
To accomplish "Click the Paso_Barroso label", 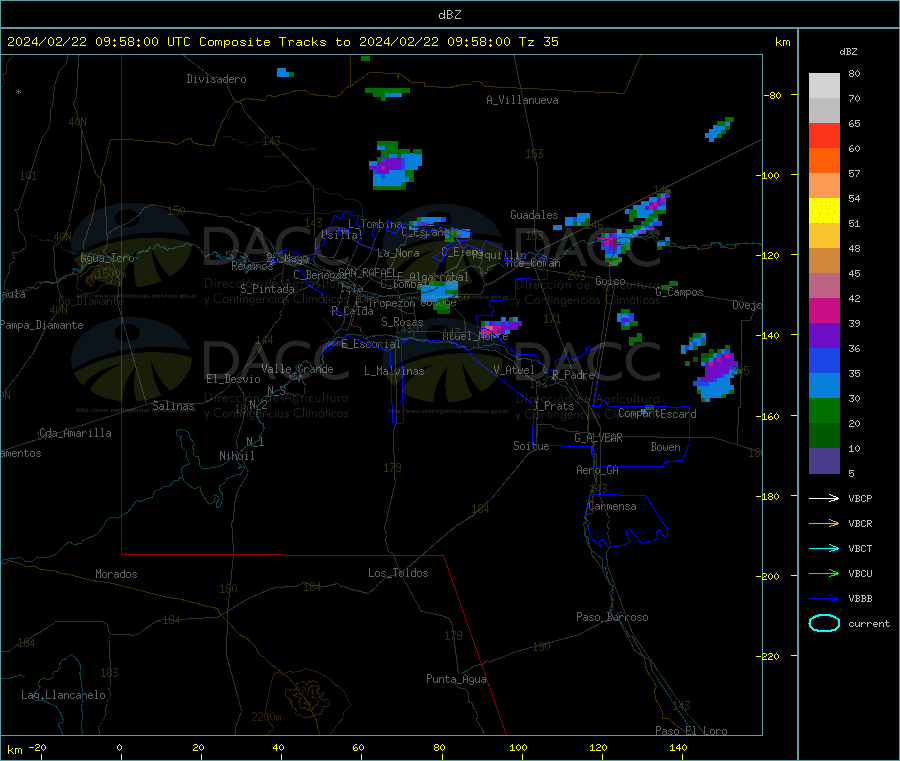I will tap(612, 617).
